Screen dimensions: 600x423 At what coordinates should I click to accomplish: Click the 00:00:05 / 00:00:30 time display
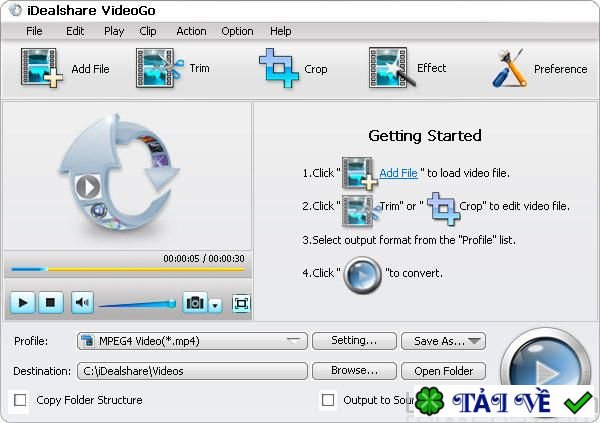(204, 259)
